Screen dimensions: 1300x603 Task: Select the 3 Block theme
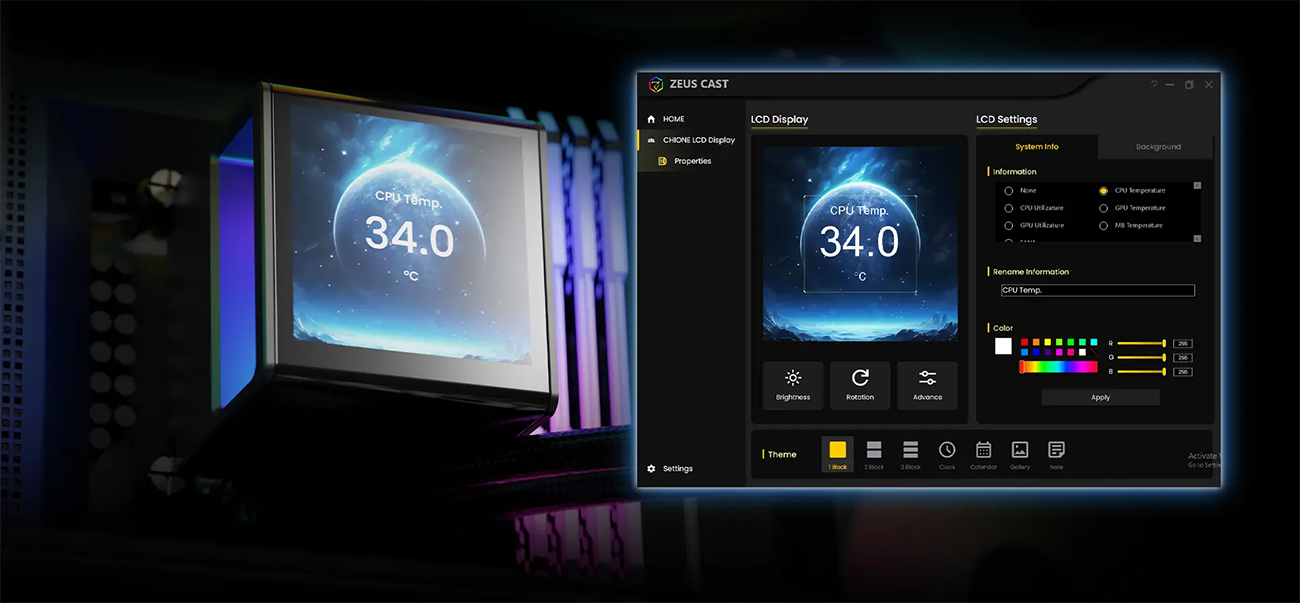coord(910,454)
